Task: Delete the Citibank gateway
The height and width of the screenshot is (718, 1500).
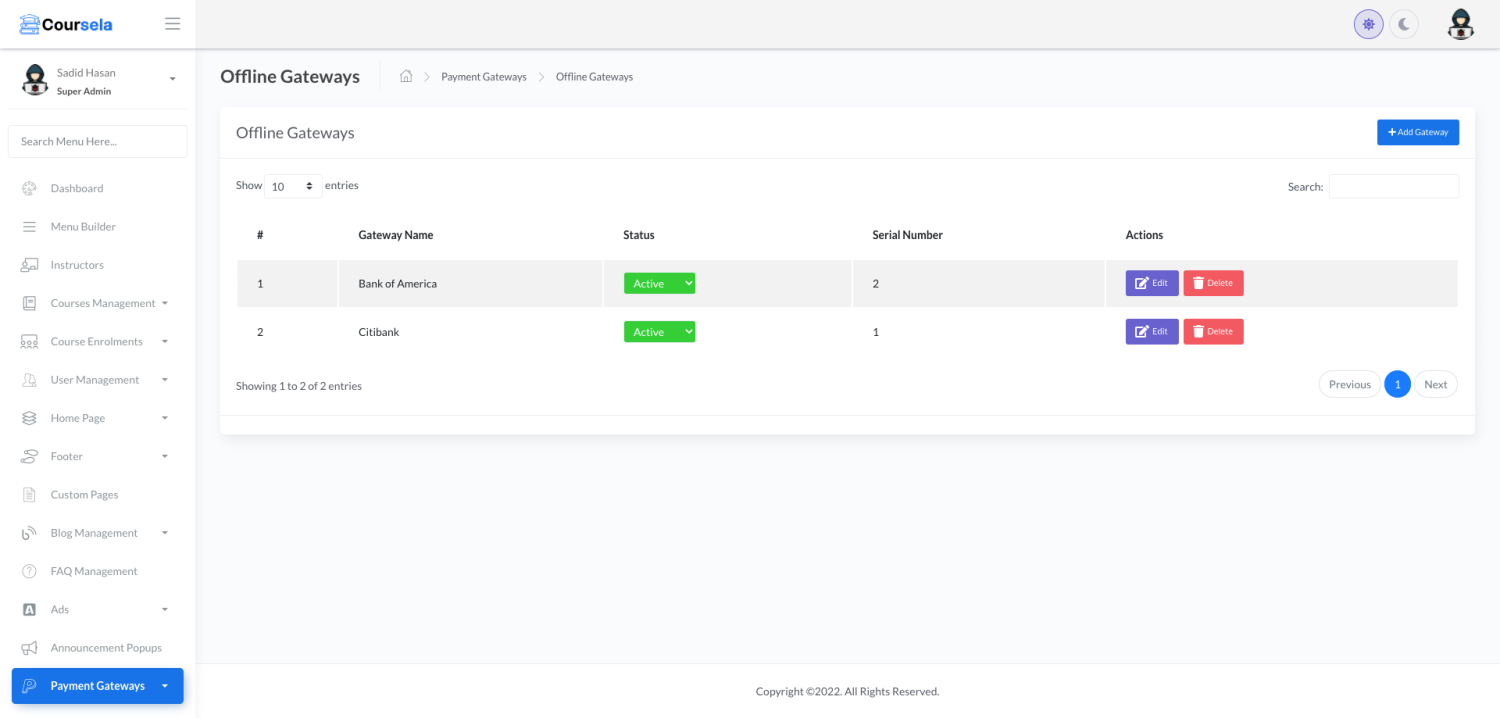Action: click(1213, 332)
